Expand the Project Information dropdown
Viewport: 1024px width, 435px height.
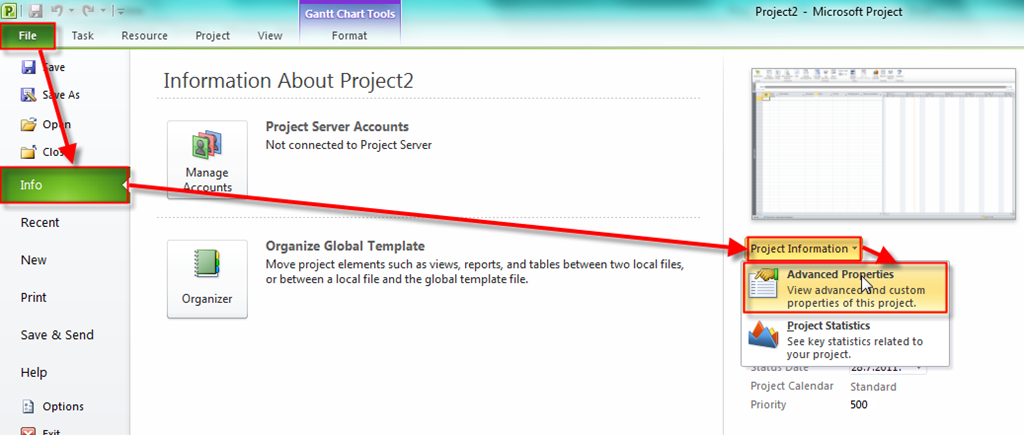click(804, 248)
